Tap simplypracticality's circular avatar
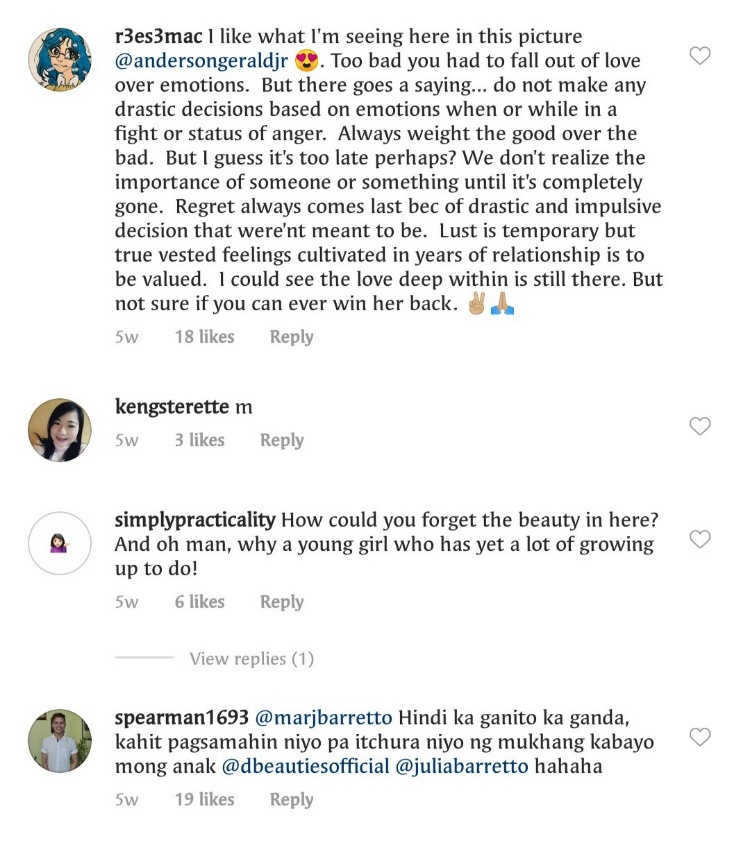The height and width of the screenshot is (845, 750). click(59, 543)
